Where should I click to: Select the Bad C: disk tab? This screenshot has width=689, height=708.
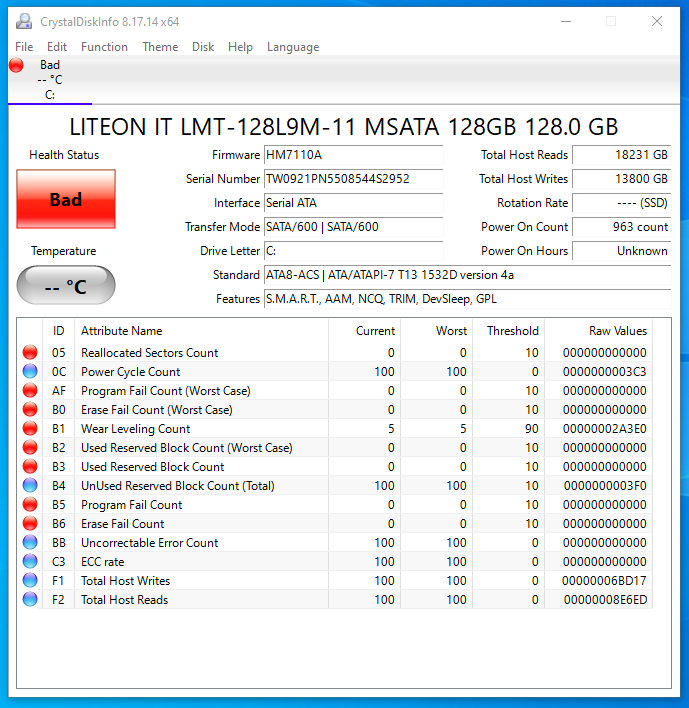(50, 80)
